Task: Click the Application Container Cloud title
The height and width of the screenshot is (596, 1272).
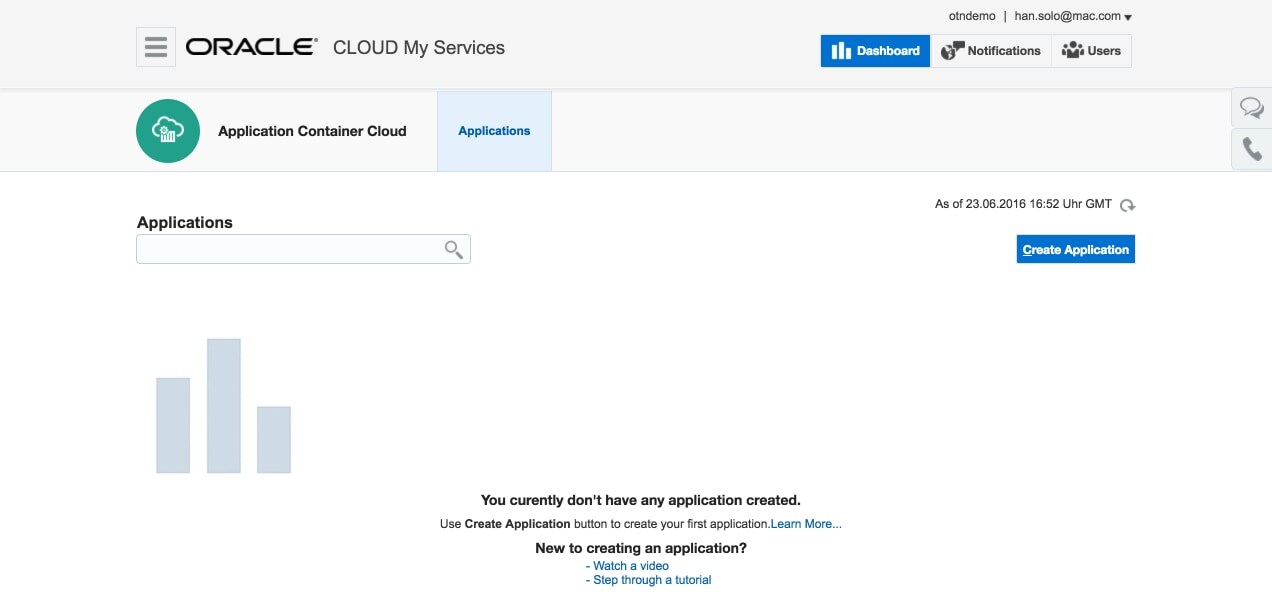Action: click(x=312, y=131)
